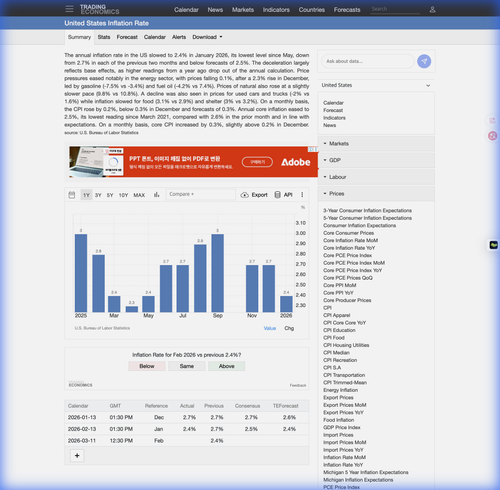500x490 pixels.
Task: Click the 2026-03-11 calendar row date
Action: tap(82, 441)
